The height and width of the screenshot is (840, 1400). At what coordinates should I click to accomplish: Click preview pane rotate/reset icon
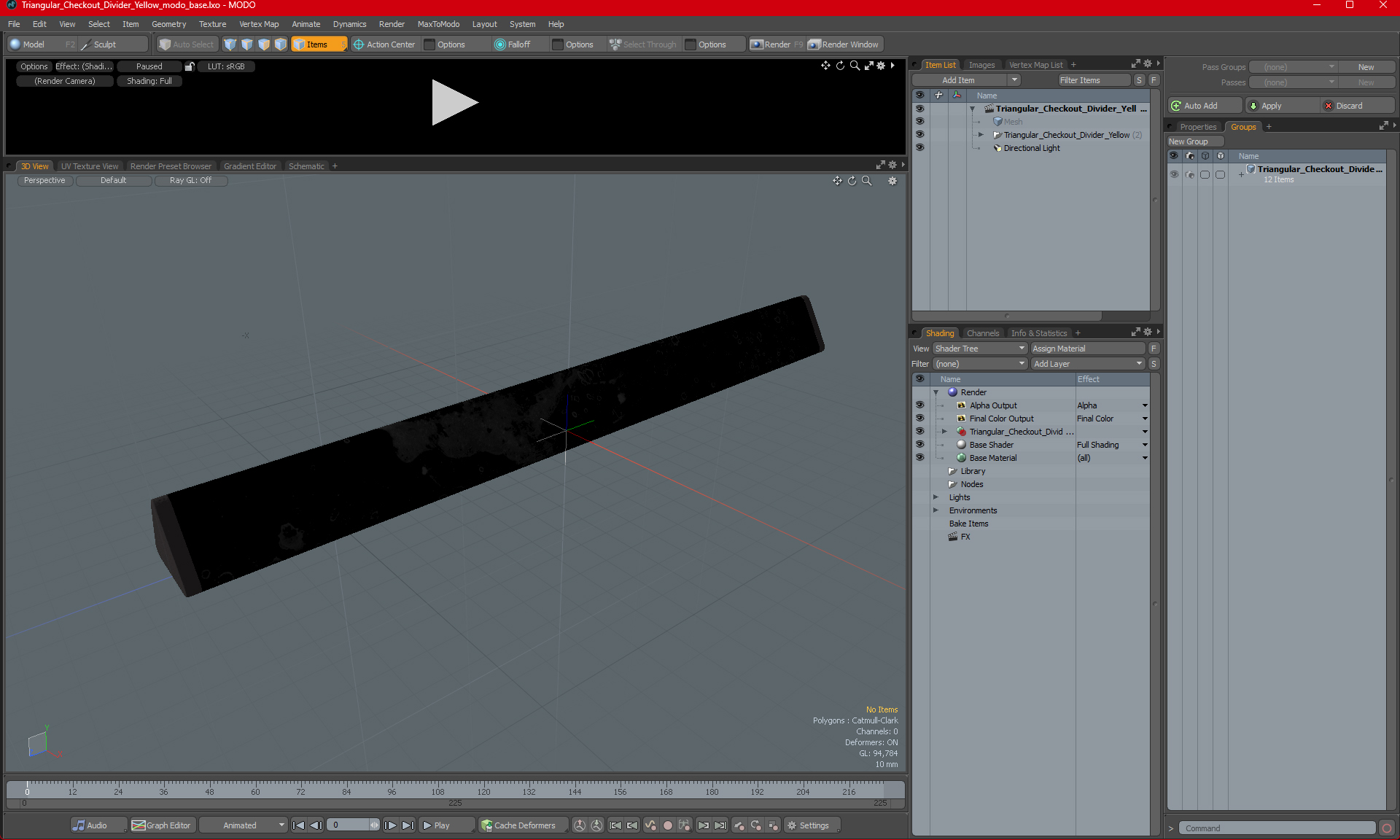click(x=840, y=66)
